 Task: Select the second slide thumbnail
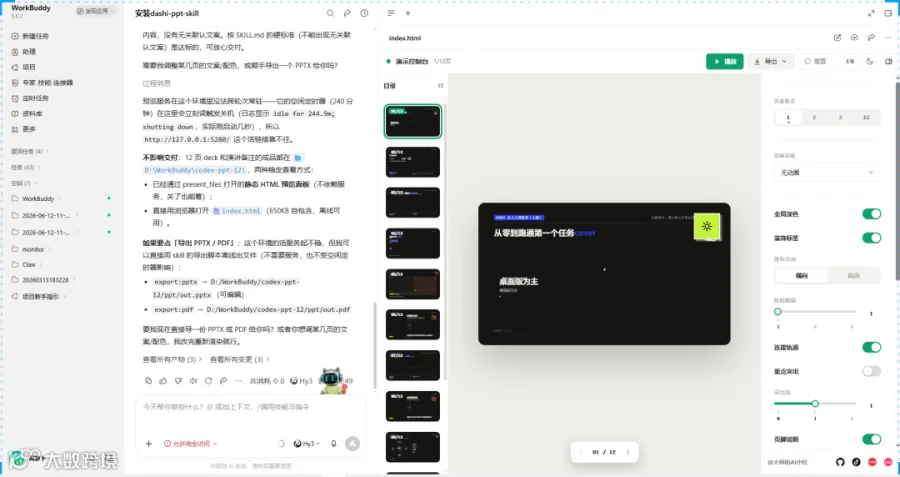pos(413,162)
